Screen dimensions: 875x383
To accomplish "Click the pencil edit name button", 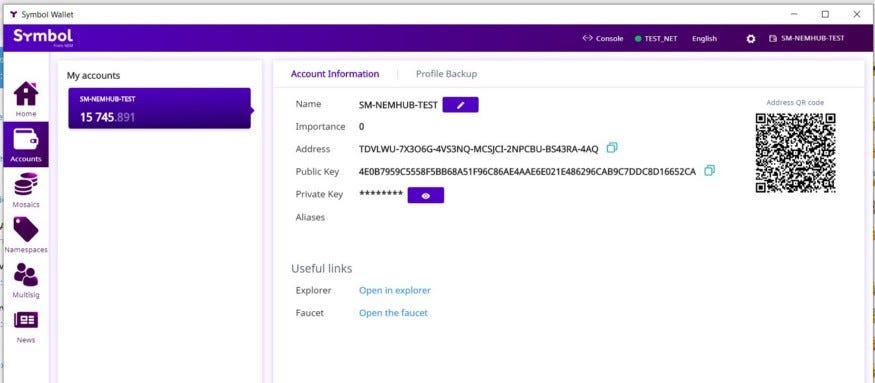I will point(460,105).
